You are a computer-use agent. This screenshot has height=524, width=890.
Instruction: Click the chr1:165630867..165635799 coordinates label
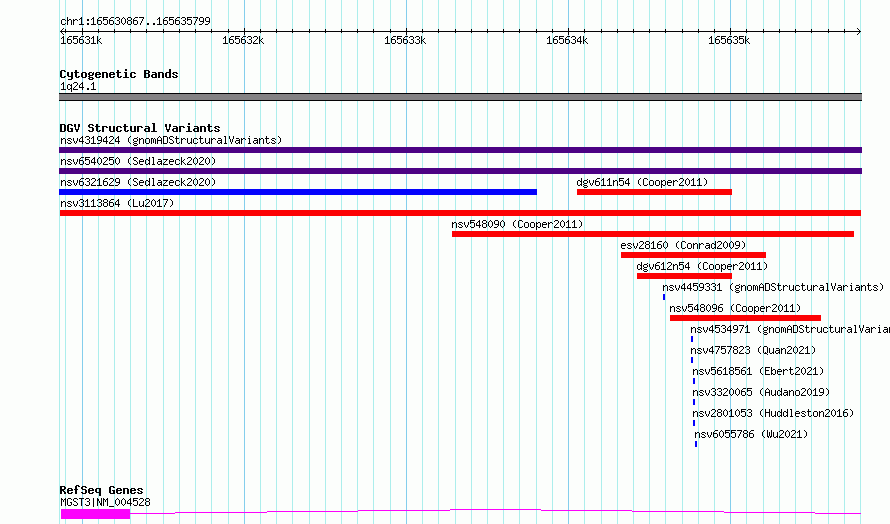pos(135,21)
